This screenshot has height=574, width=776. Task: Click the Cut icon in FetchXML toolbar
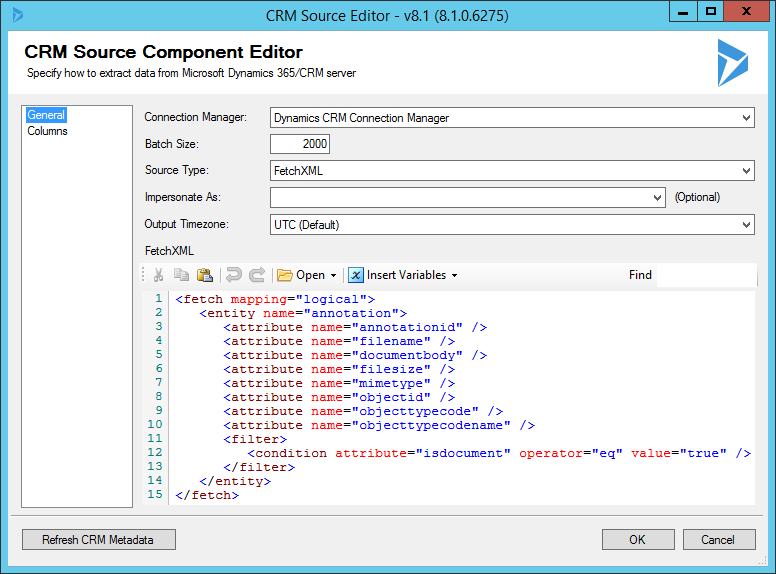158,275
